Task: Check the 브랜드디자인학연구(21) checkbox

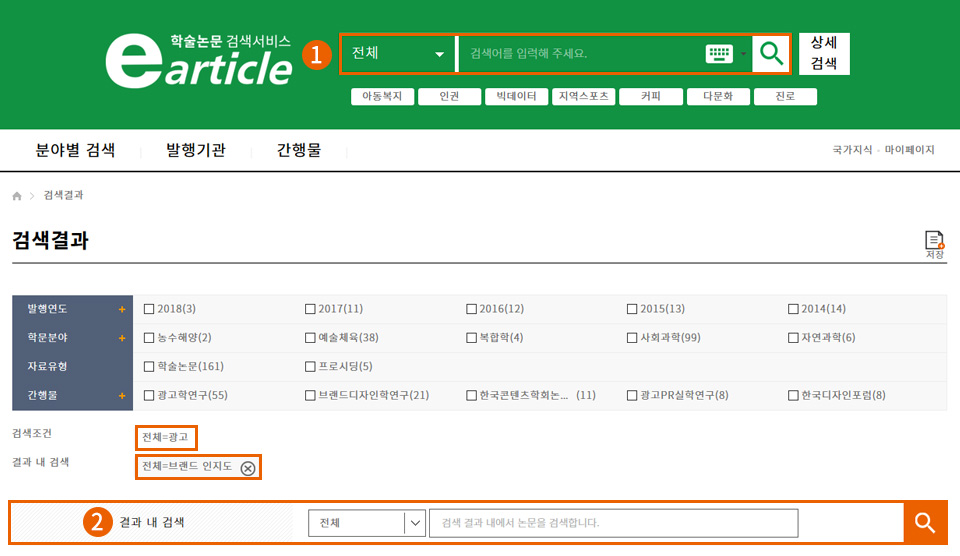Action: (x=310, y=396)
